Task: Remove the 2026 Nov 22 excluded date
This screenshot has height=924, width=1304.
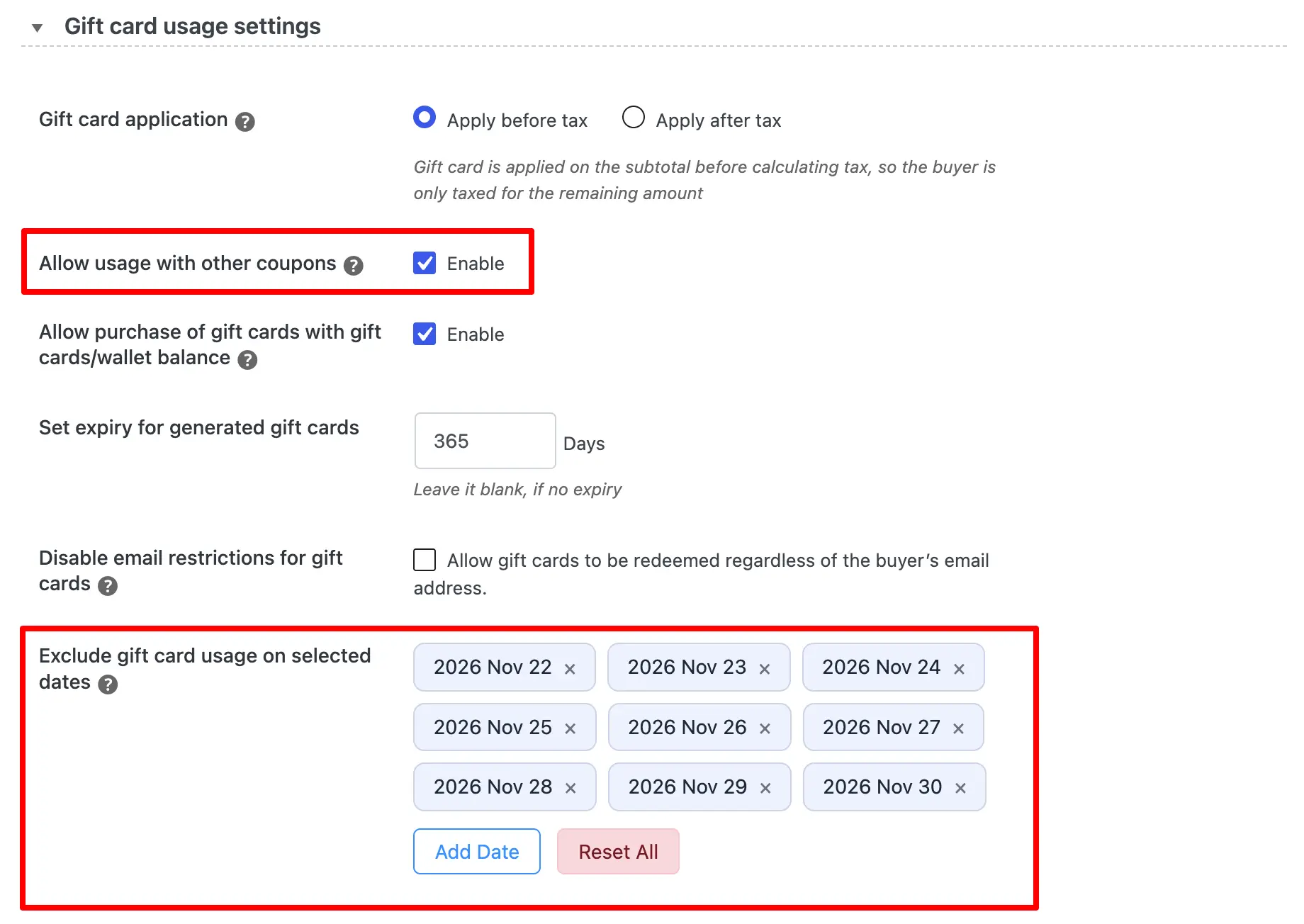Action: (x=570, y=669)
